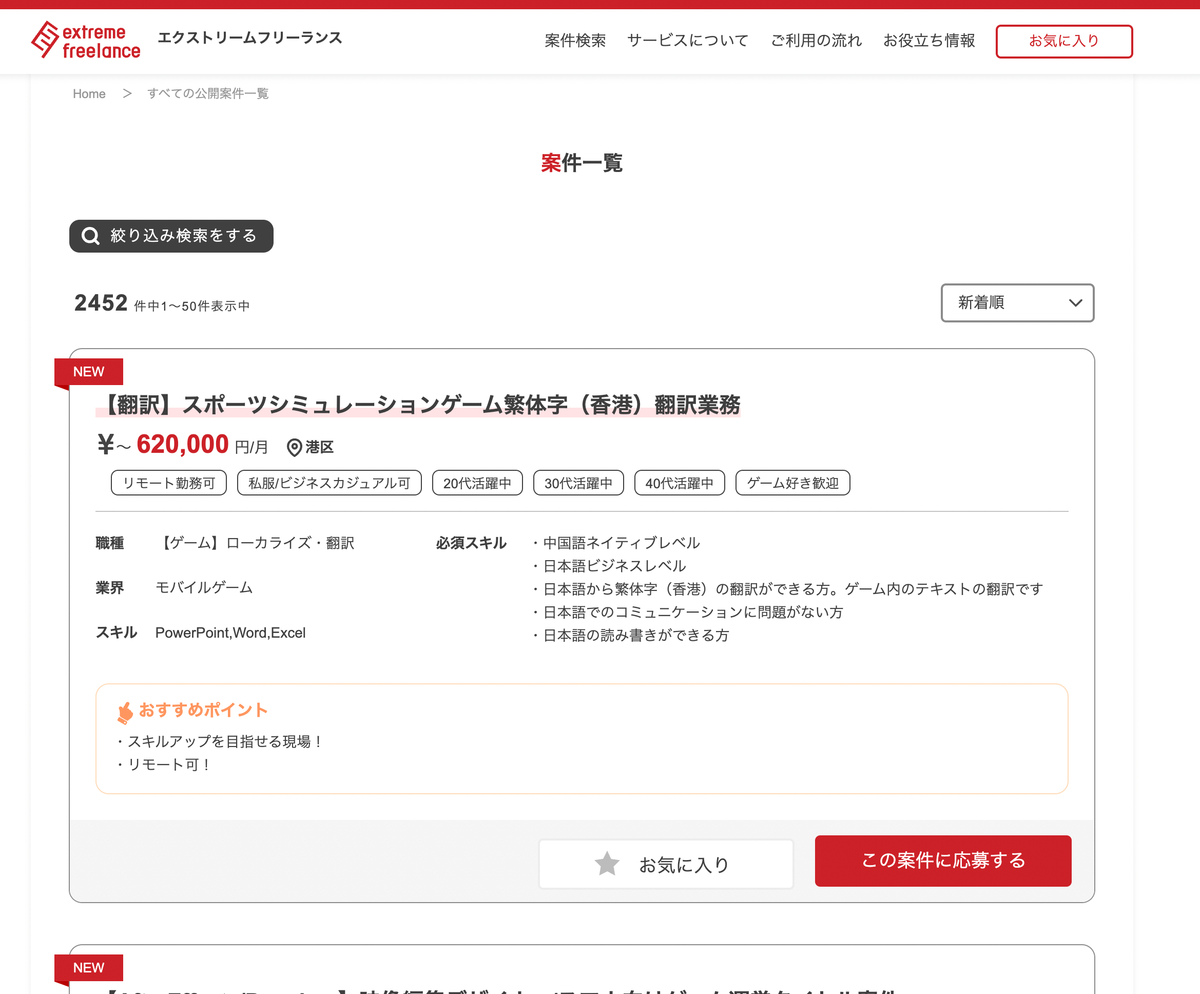1200x994 pixels.
Task: Click モバイルゲーム industry text
Action: (x=204, y=587)
